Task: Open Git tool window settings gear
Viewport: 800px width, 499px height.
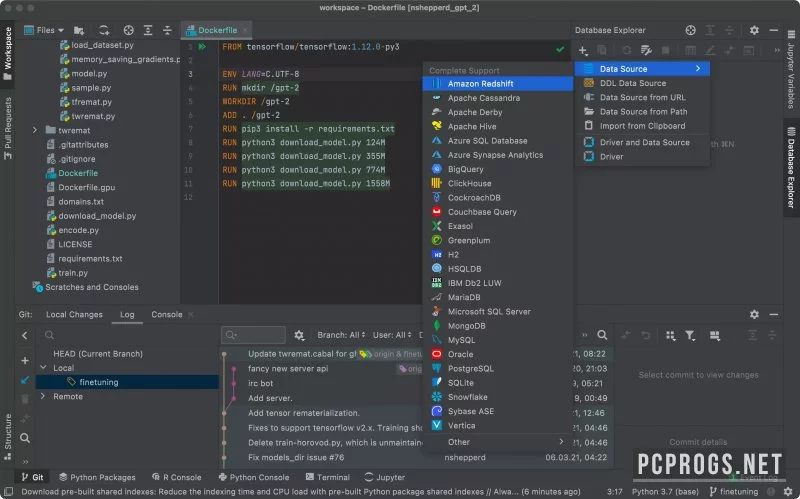Action: coord(754,314)
